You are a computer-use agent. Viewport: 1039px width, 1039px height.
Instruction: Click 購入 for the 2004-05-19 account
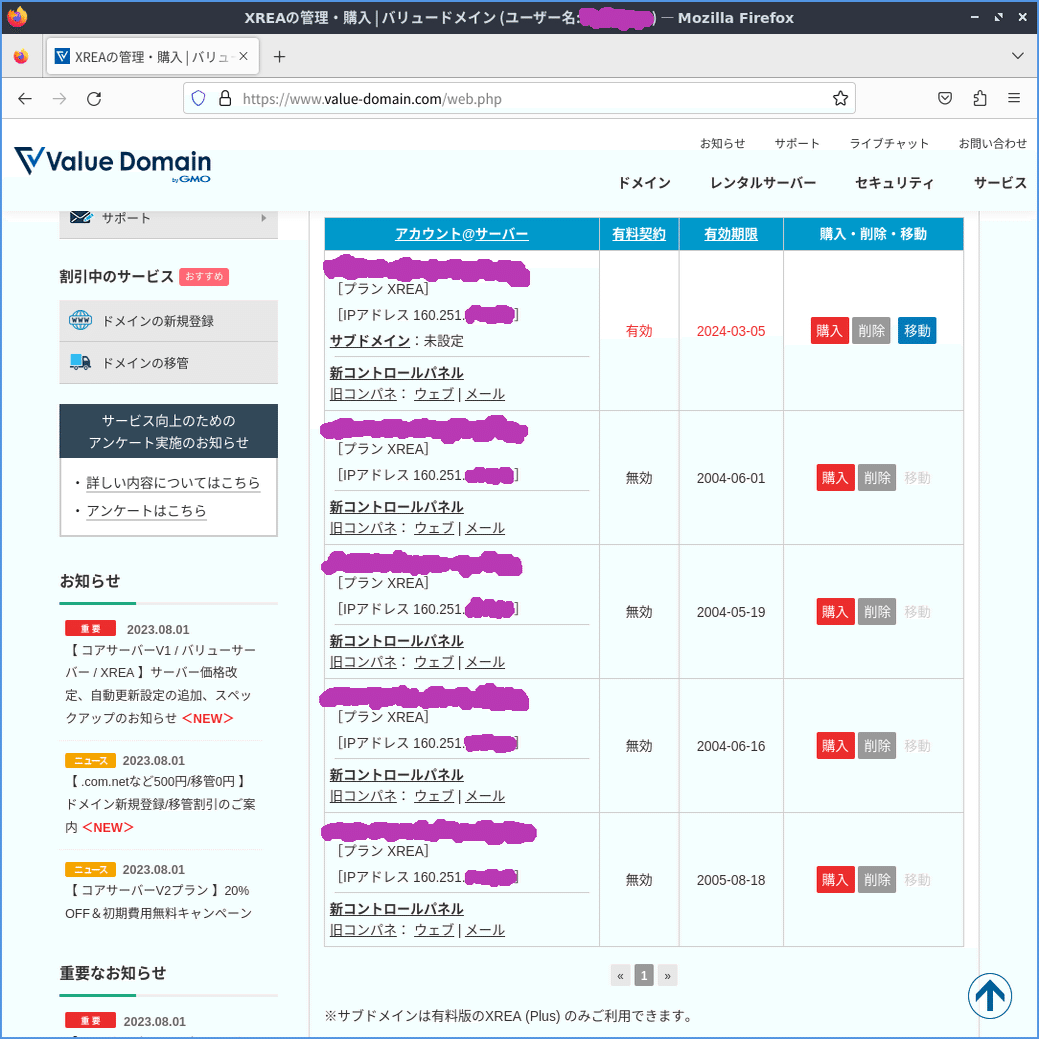point(835,612)
